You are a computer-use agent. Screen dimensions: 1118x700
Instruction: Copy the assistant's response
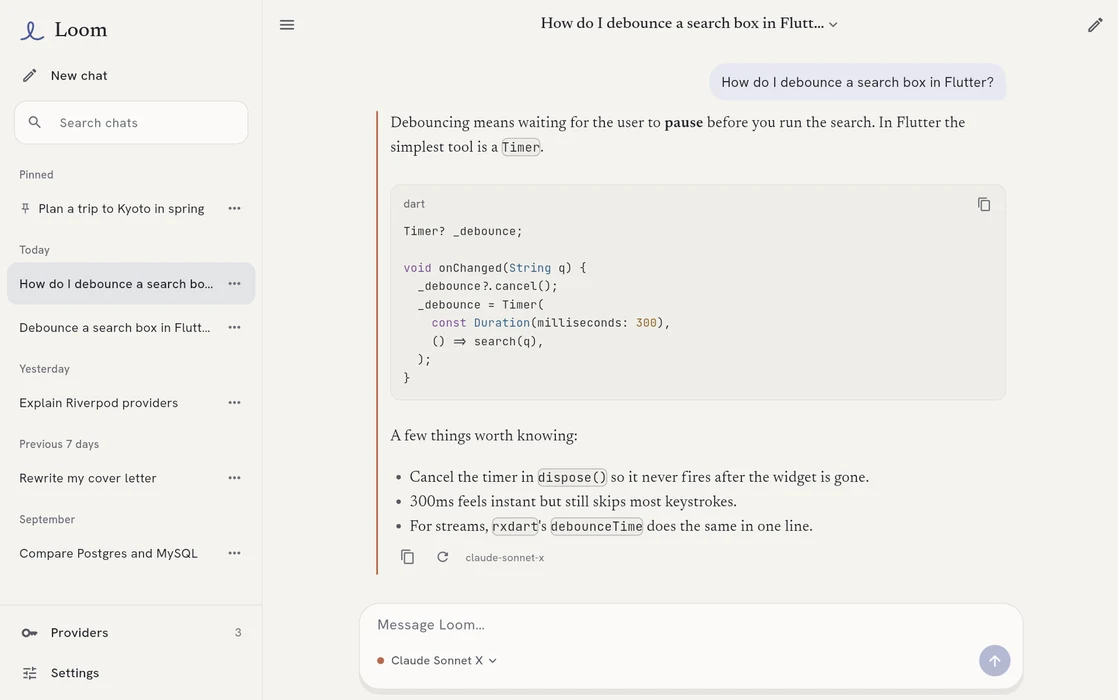click(407, 557)
